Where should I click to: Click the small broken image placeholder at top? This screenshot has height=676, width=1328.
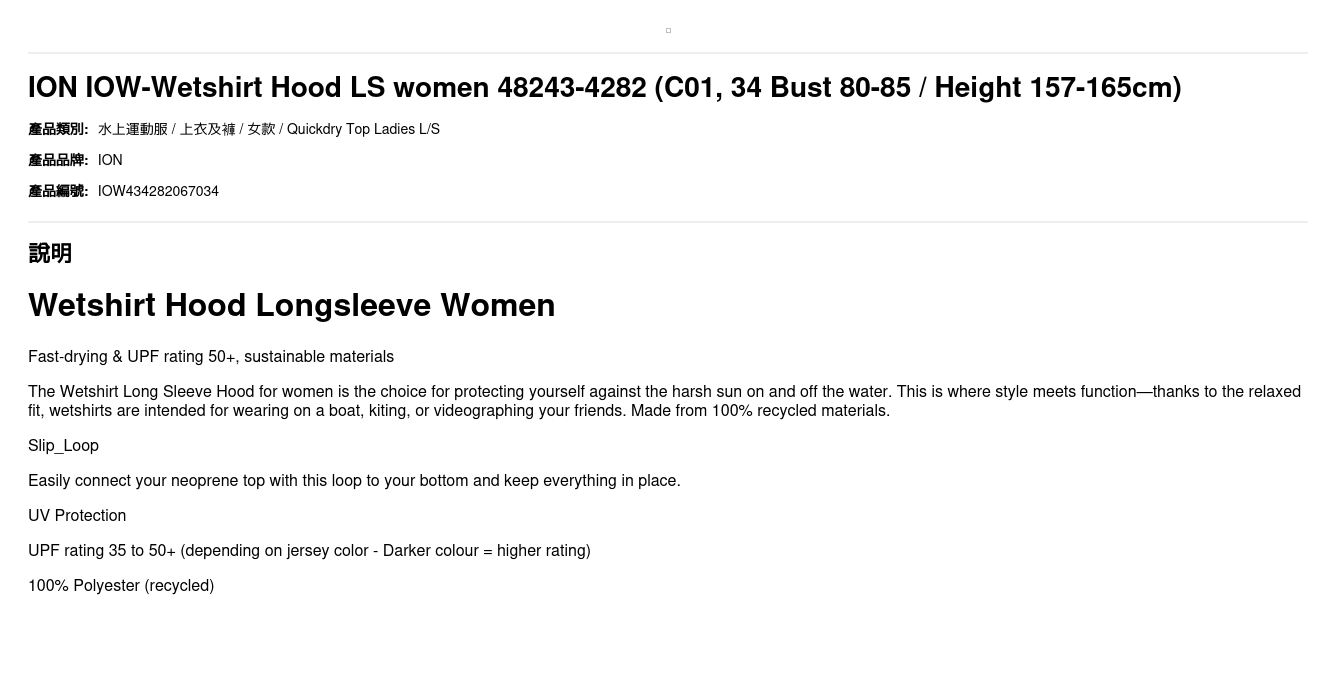click(668, 30)
